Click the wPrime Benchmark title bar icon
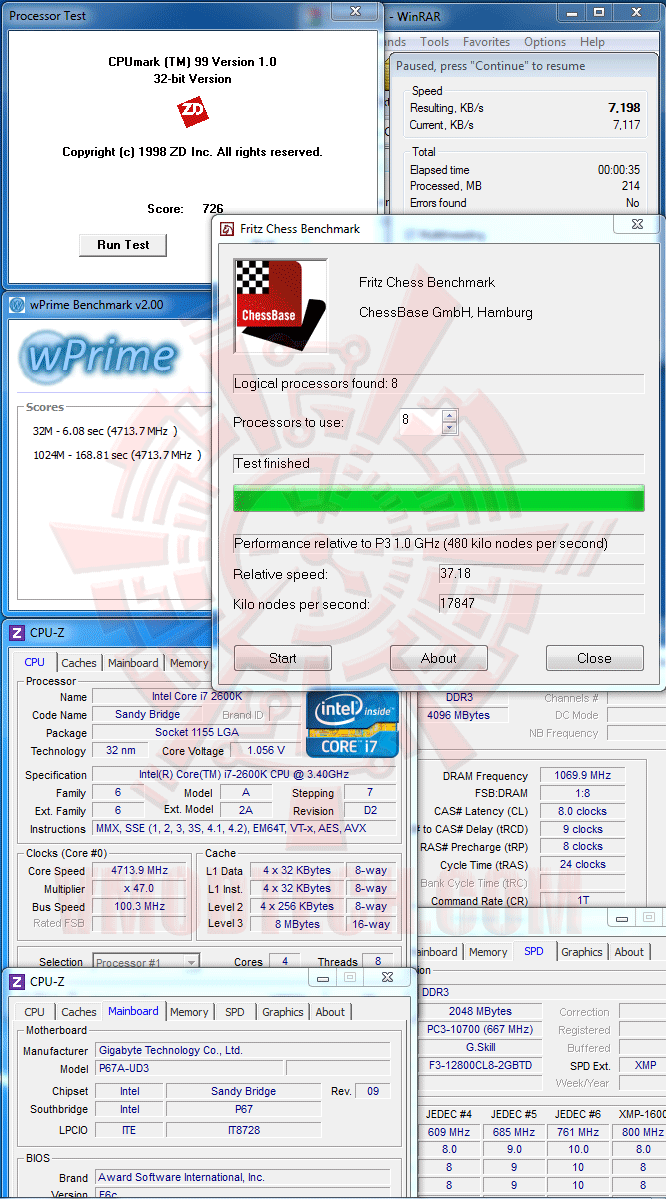Screen dimensions: 666x1199 [x=17, y=304]
